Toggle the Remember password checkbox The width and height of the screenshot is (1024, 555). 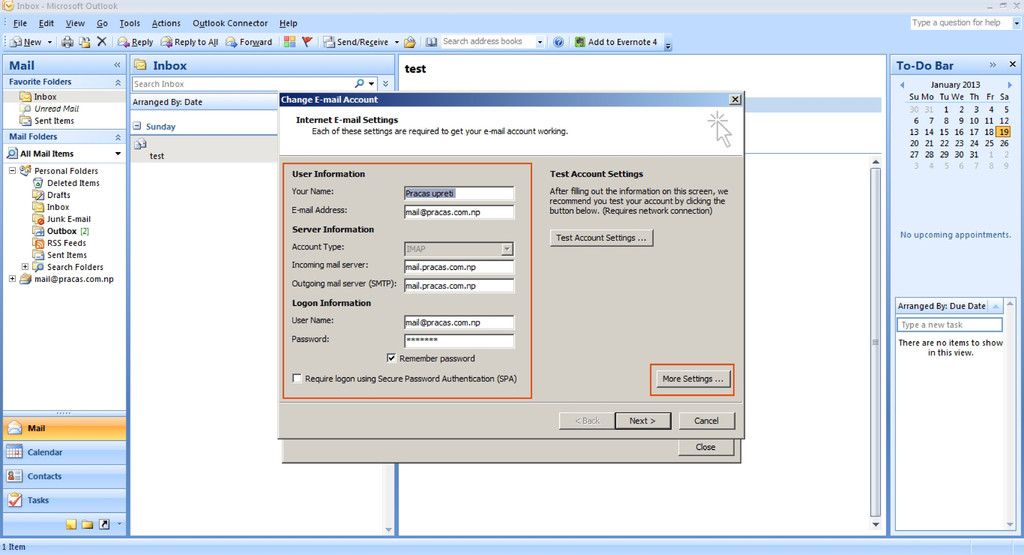[x=391, y=358]
